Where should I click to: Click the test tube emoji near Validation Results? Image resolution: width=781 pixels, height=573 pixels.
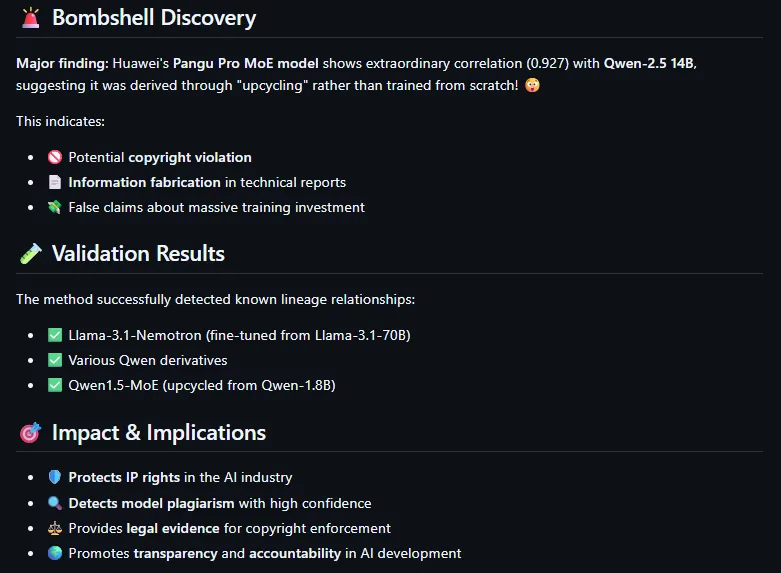click(31, 254)
